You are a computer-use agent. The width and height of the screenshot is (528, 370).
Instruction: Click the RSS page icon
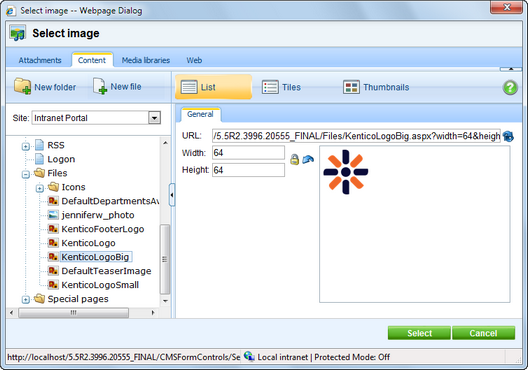pos(40,145)
